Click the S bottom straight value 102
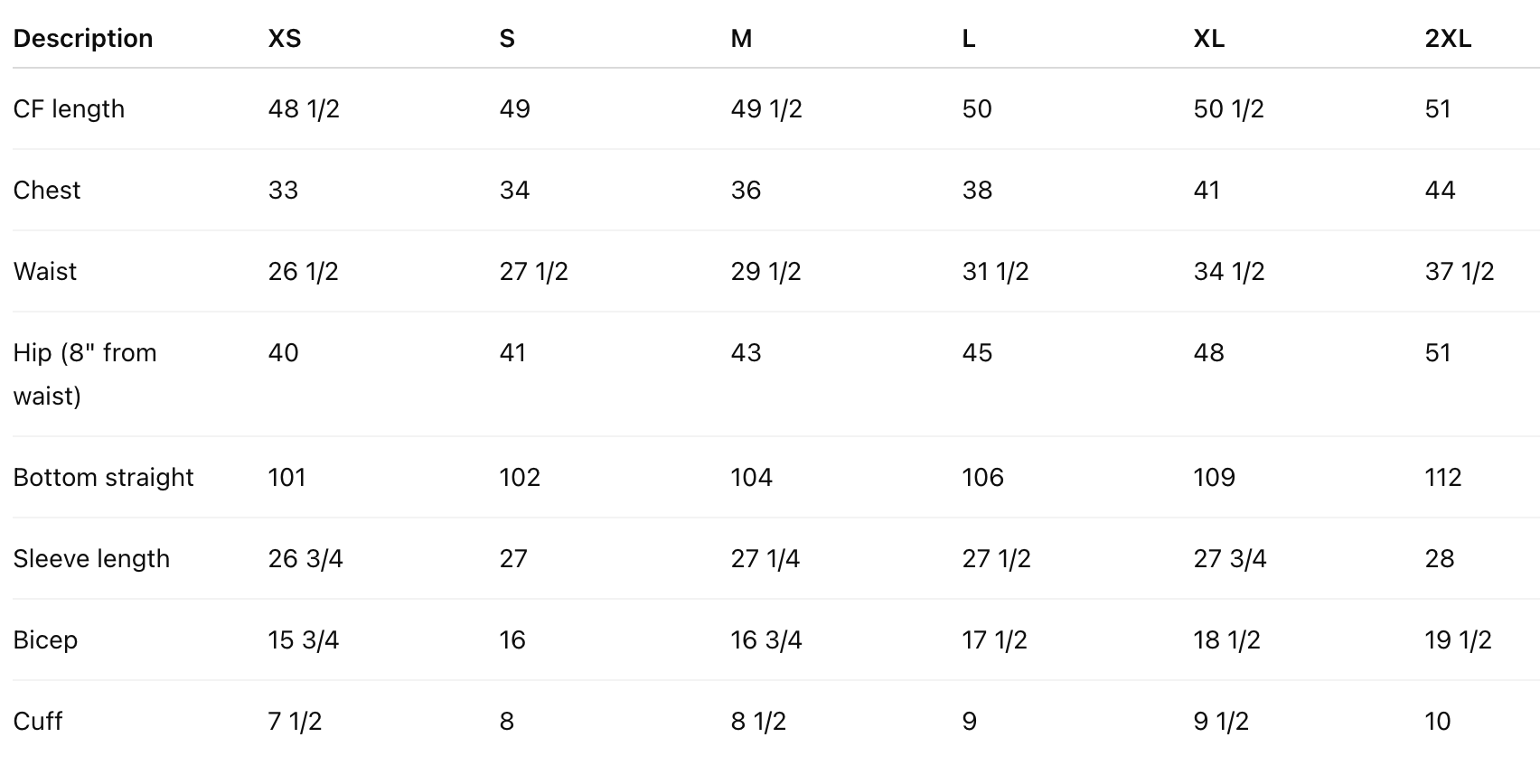The width and height of the screenshot is (1540, 784). (520, 478)
